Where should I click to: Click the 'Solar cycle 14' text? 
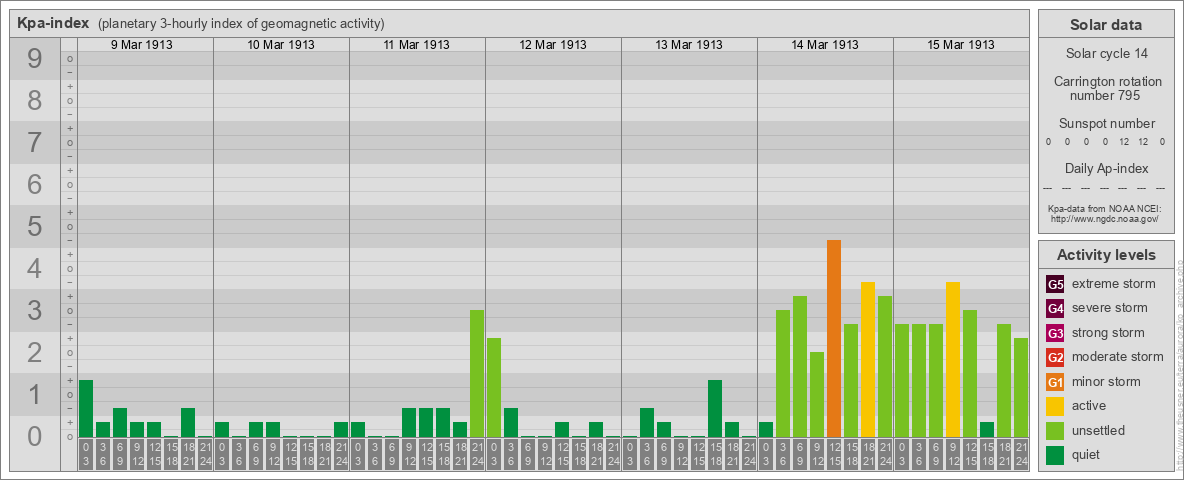1105,54
